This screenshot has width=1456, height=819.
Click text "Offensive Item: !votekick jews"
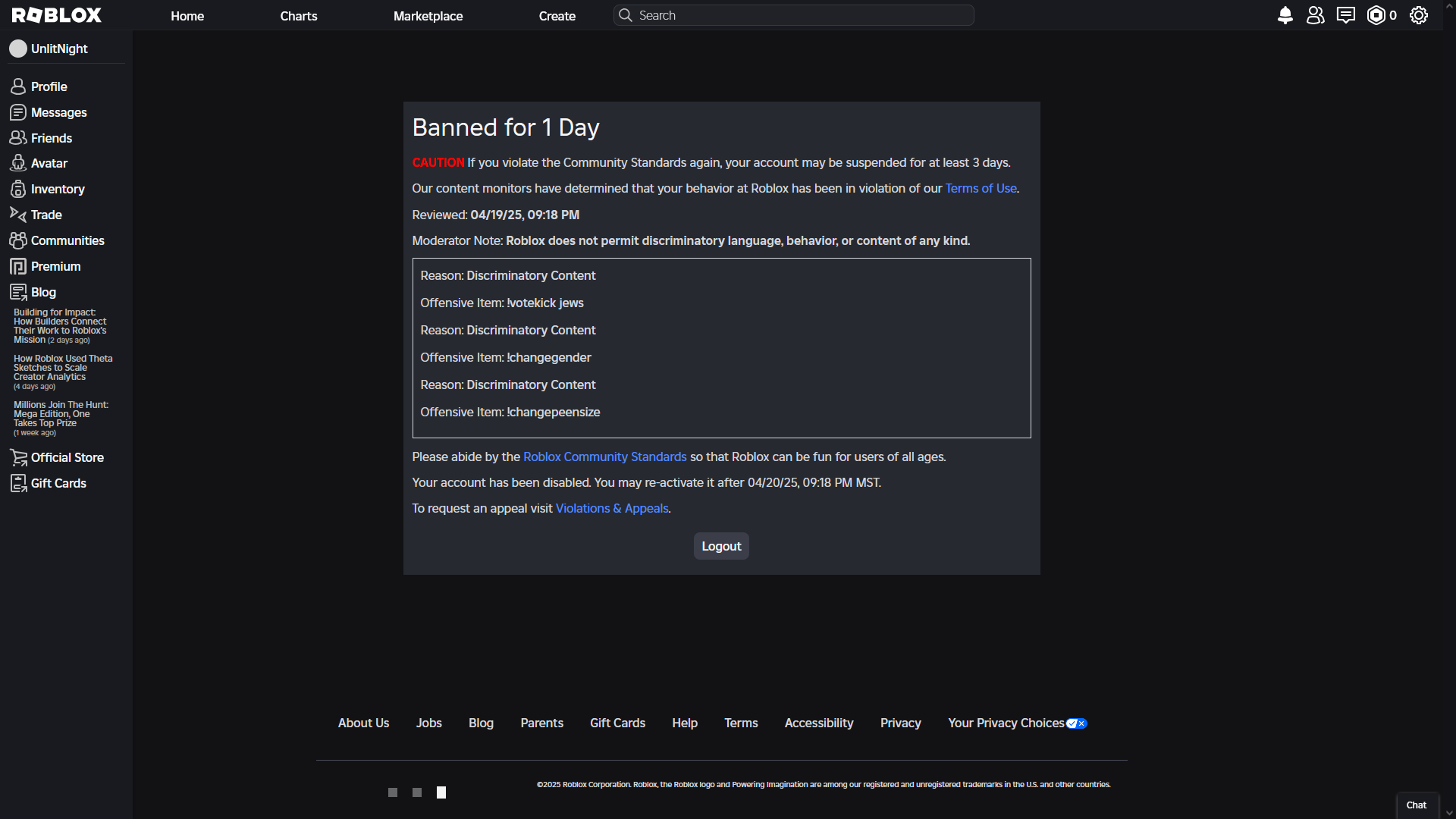(x=502, y=303)
